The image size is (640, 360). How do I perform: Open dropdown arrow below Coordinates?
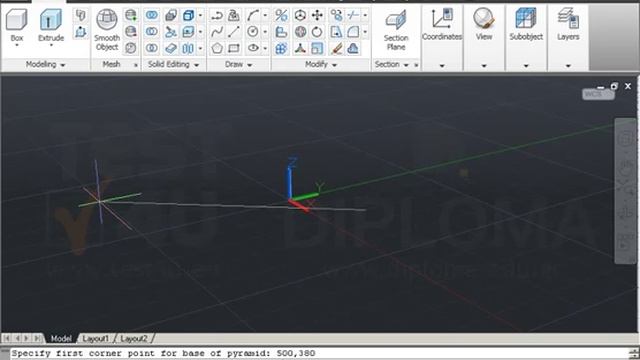(442, 65)
